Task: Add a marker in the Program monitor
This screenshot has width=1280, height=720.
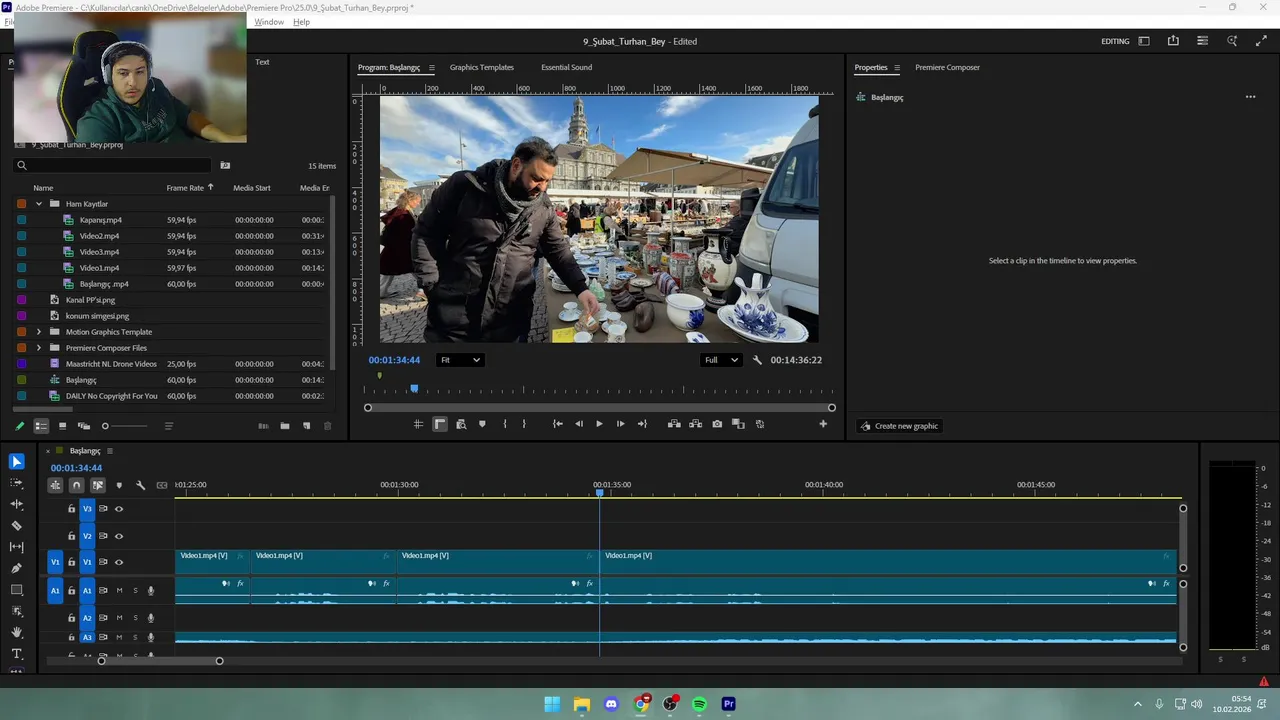Action: (x=482, y=424)
